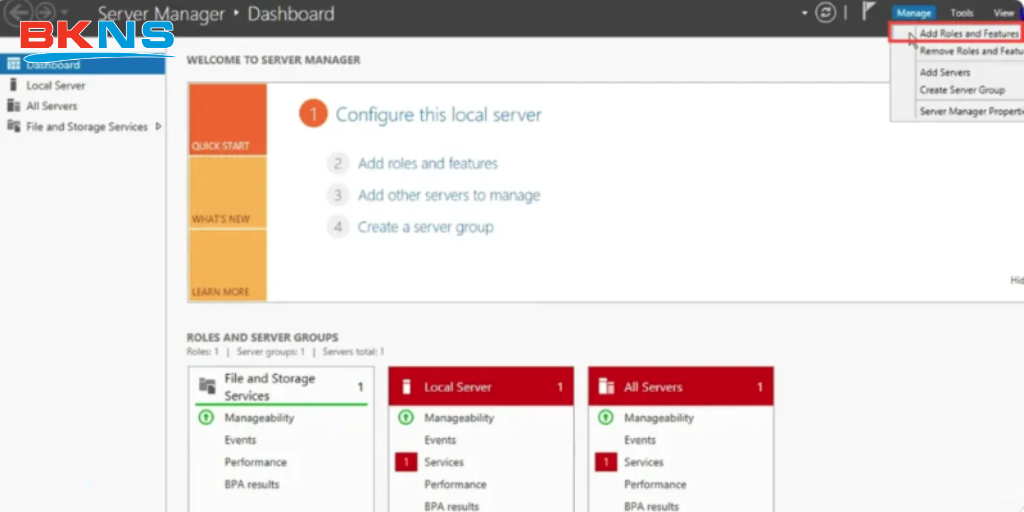Viewport: 1024px width, 512px height.
Task: Click the step 1 orange circle icon
Action: (x=313, y=114)
